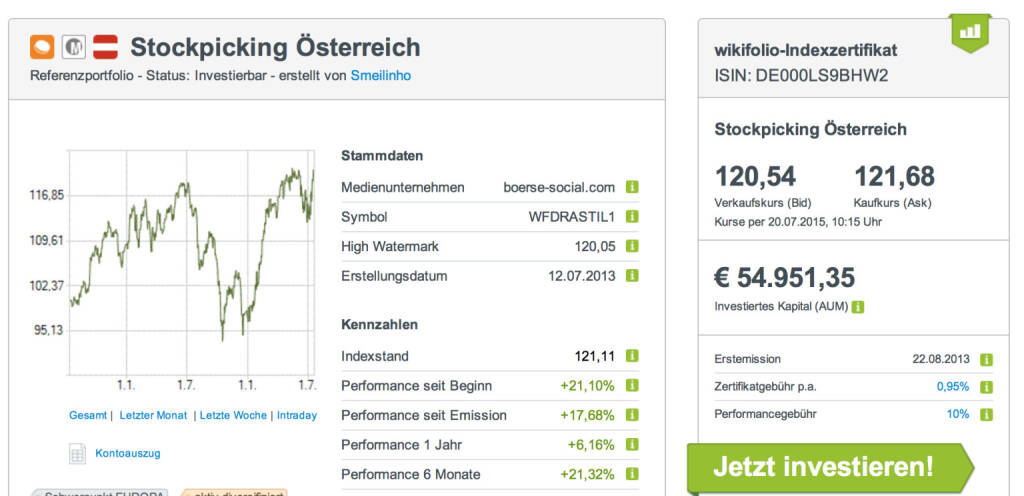Image resolution: width=1024 pixels, height=496 pixels.
Task: Click the Austrian flag icon
Action: pos(105,46)
